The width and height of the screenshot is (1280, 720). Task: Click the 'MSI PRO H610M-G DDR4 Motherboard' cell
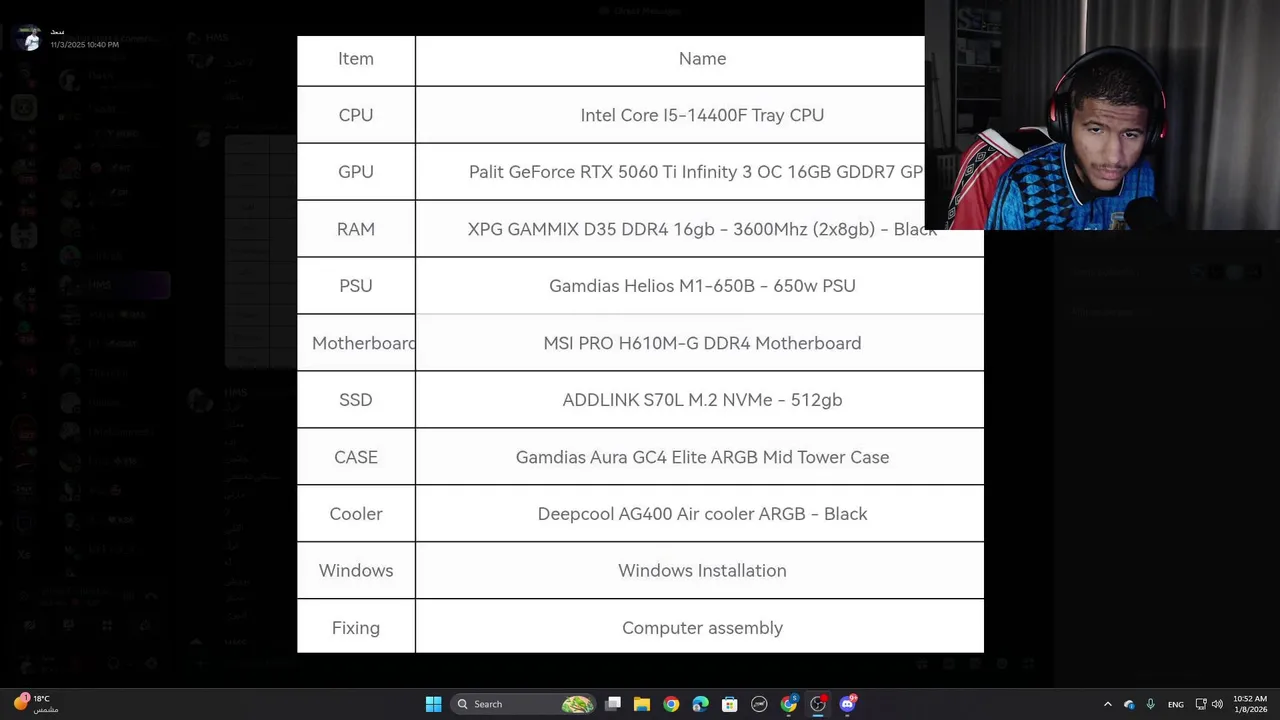click(x=700, y=343)
